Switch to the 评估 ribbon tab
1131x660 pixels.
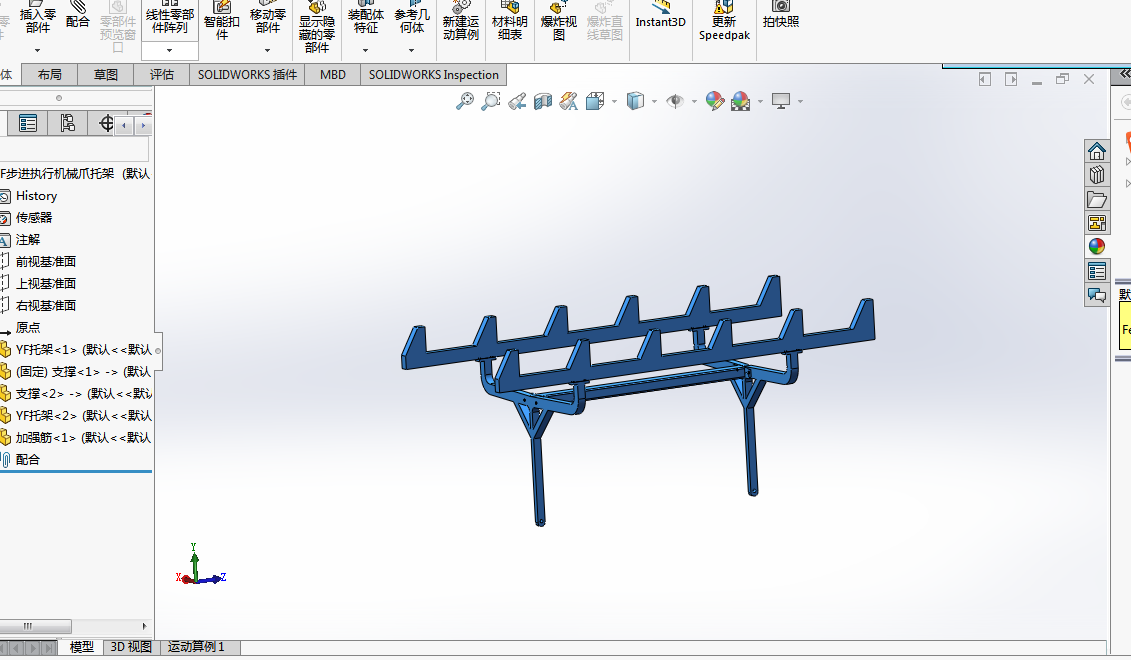162,74
